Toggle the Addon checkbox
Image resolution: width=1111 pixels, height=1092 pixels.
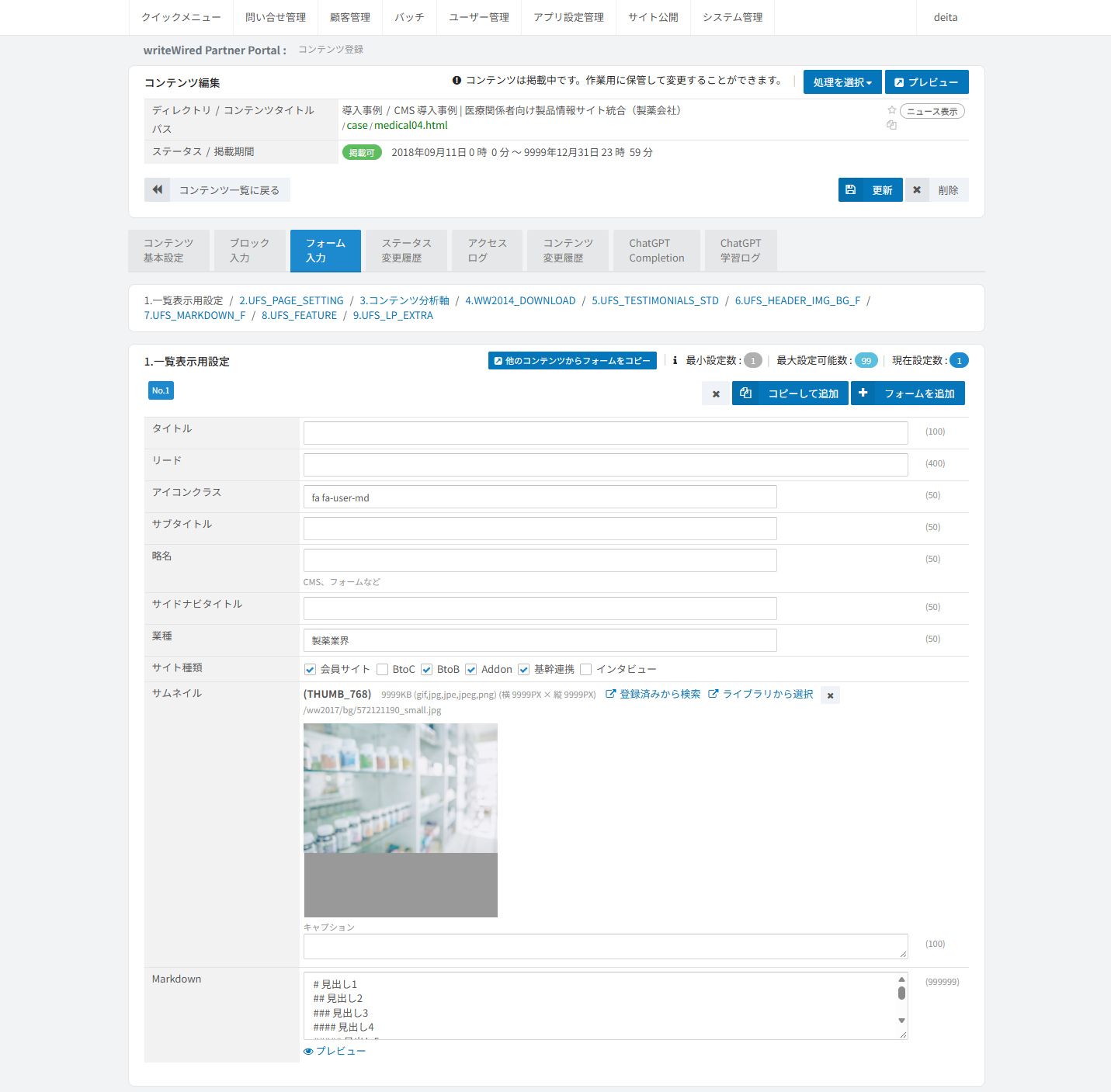tap(470, 669)
